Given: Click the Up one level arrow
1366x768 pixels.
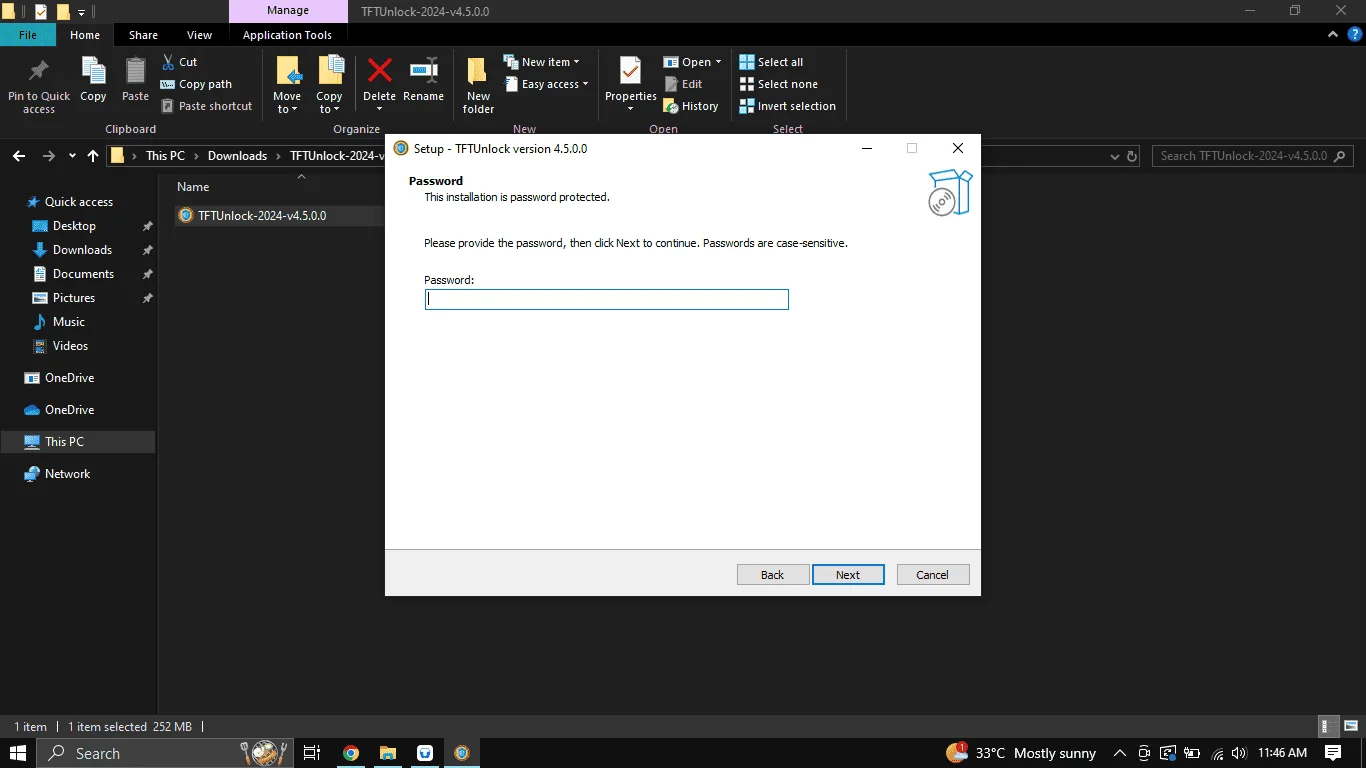Looking at the screenshot, I should tap(93, 156).
